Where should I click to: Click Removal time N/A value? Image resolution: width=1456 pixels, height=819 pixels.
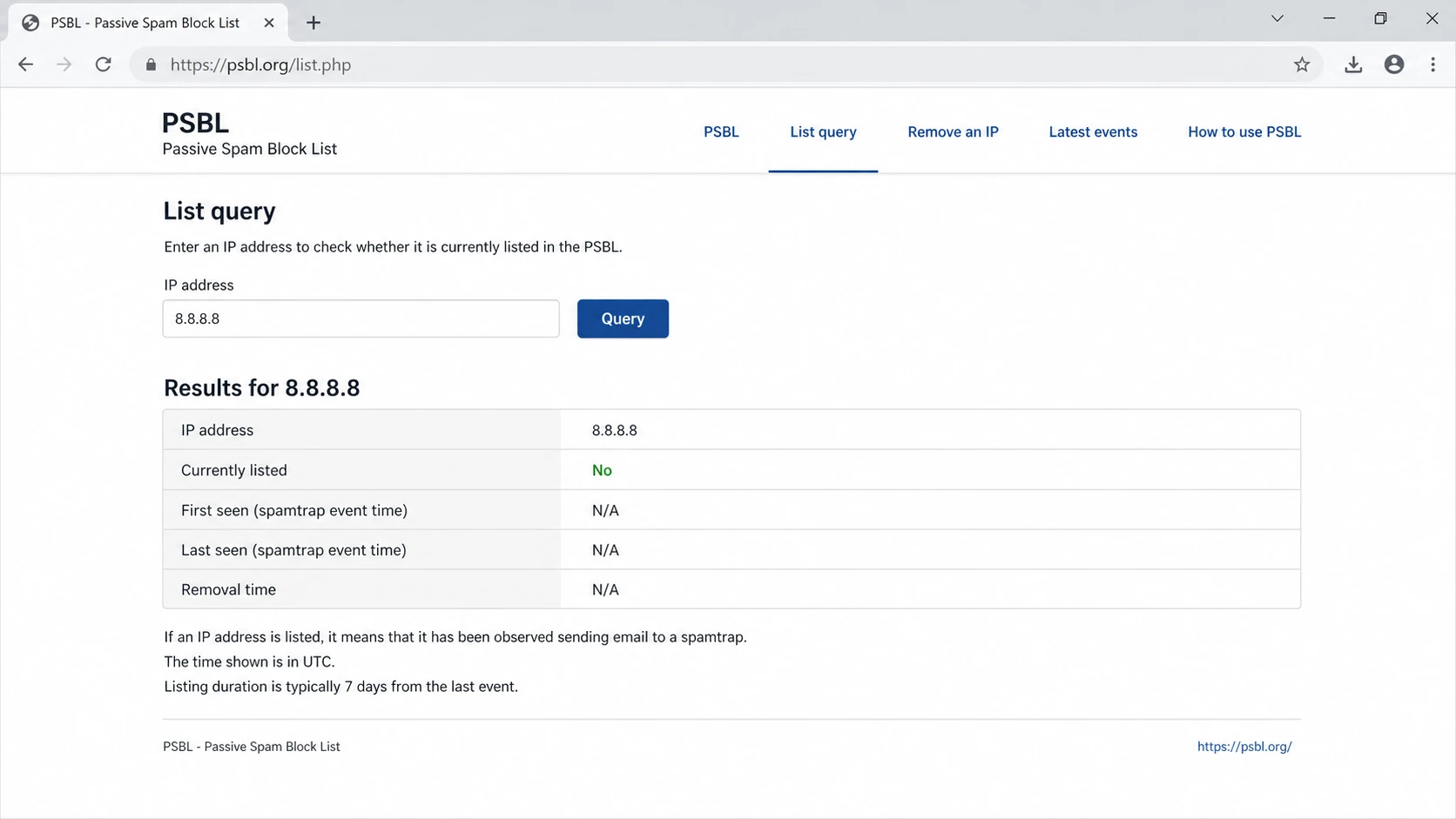605,590
